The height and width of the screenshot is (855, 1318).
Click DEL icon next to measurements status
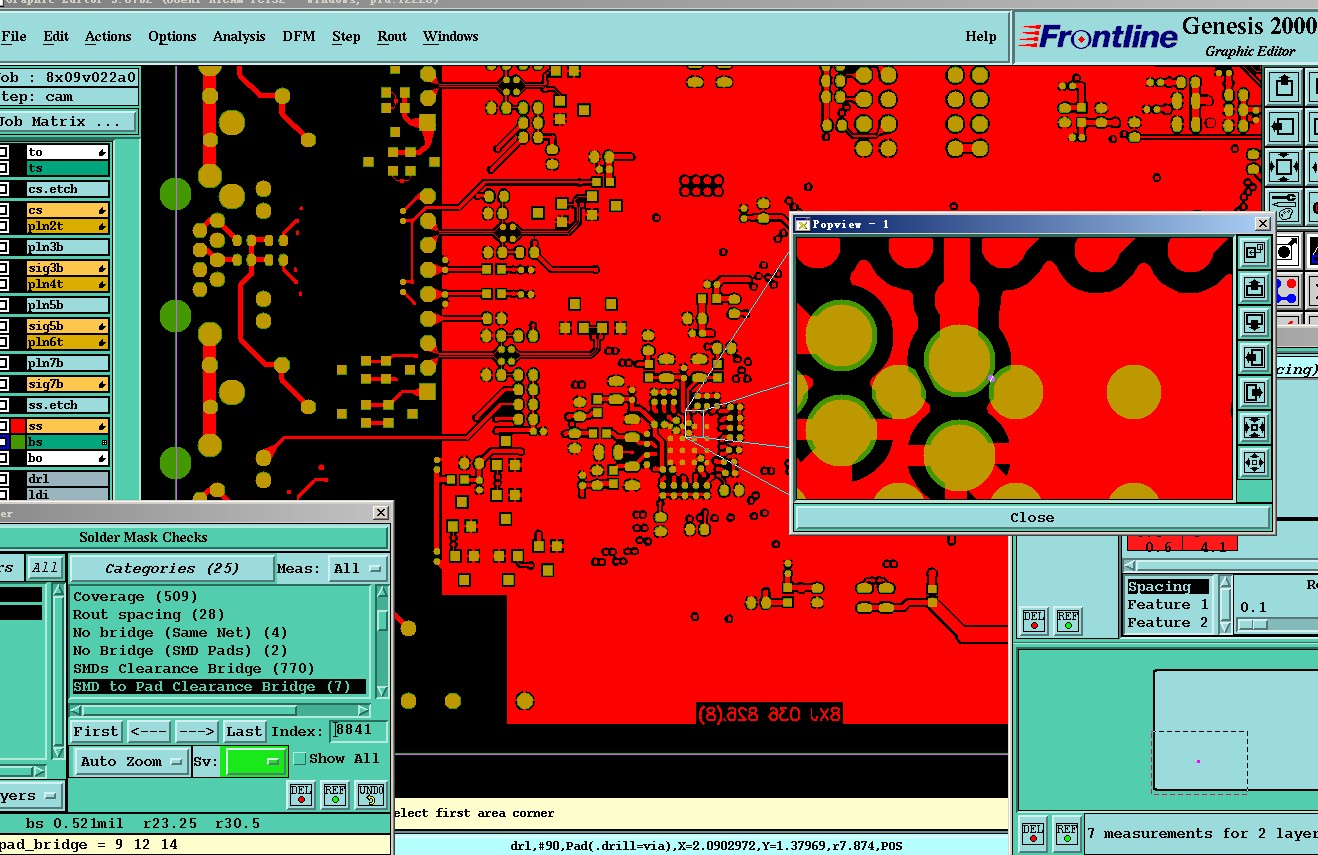coord(1033,833)
